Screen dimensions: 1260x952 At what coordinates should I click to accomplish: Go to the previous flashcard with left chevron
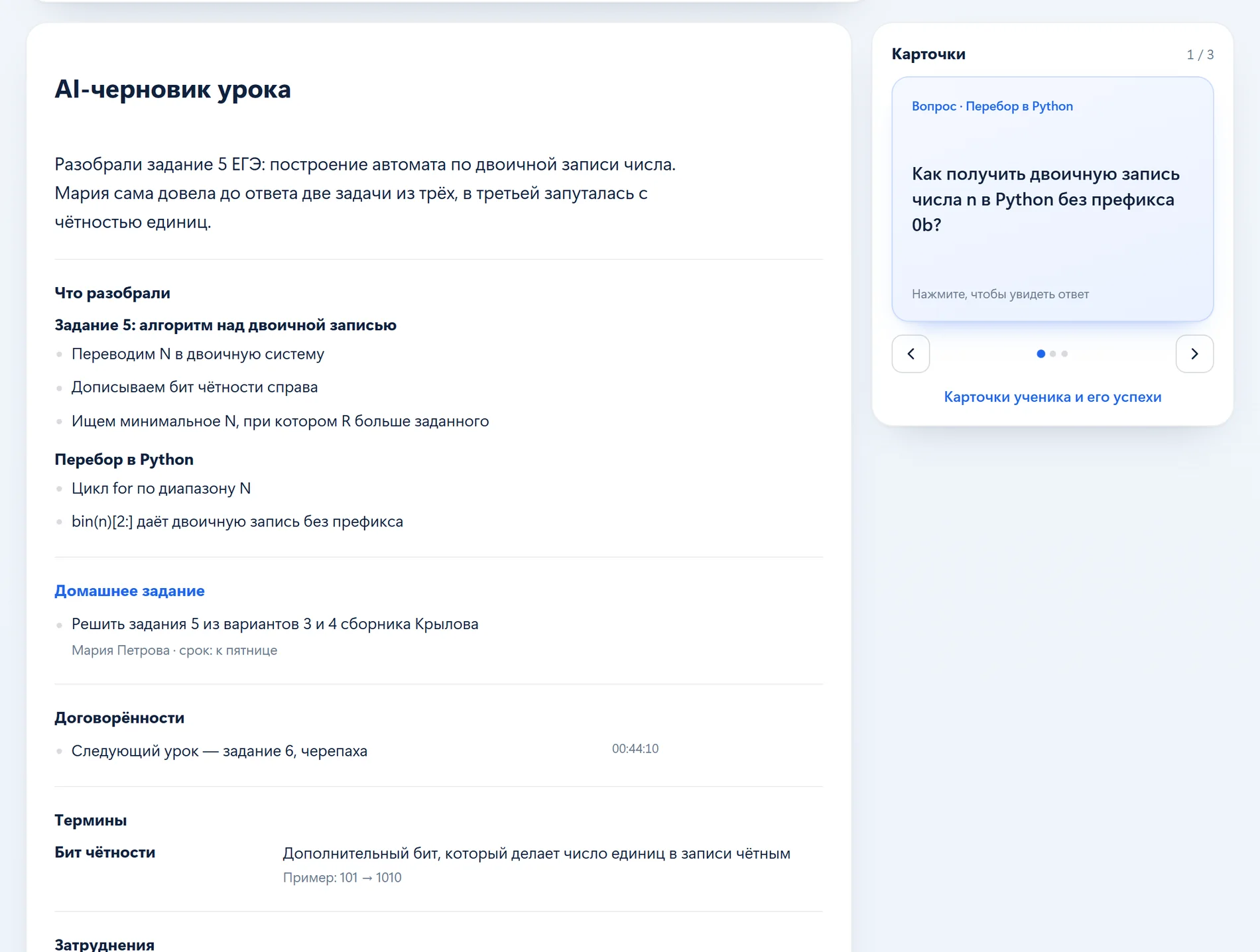tap(911, 354)
